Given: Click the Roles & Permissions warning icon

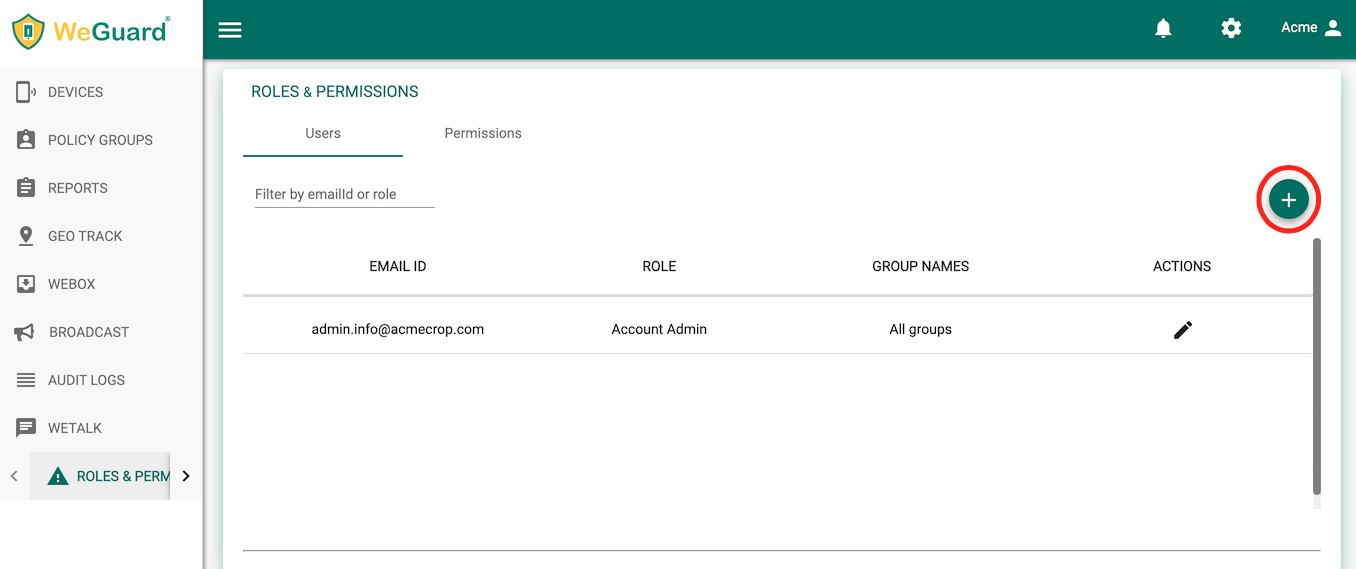Looking at the screenshot, I should pyautogui.click(x=58, y=476).
